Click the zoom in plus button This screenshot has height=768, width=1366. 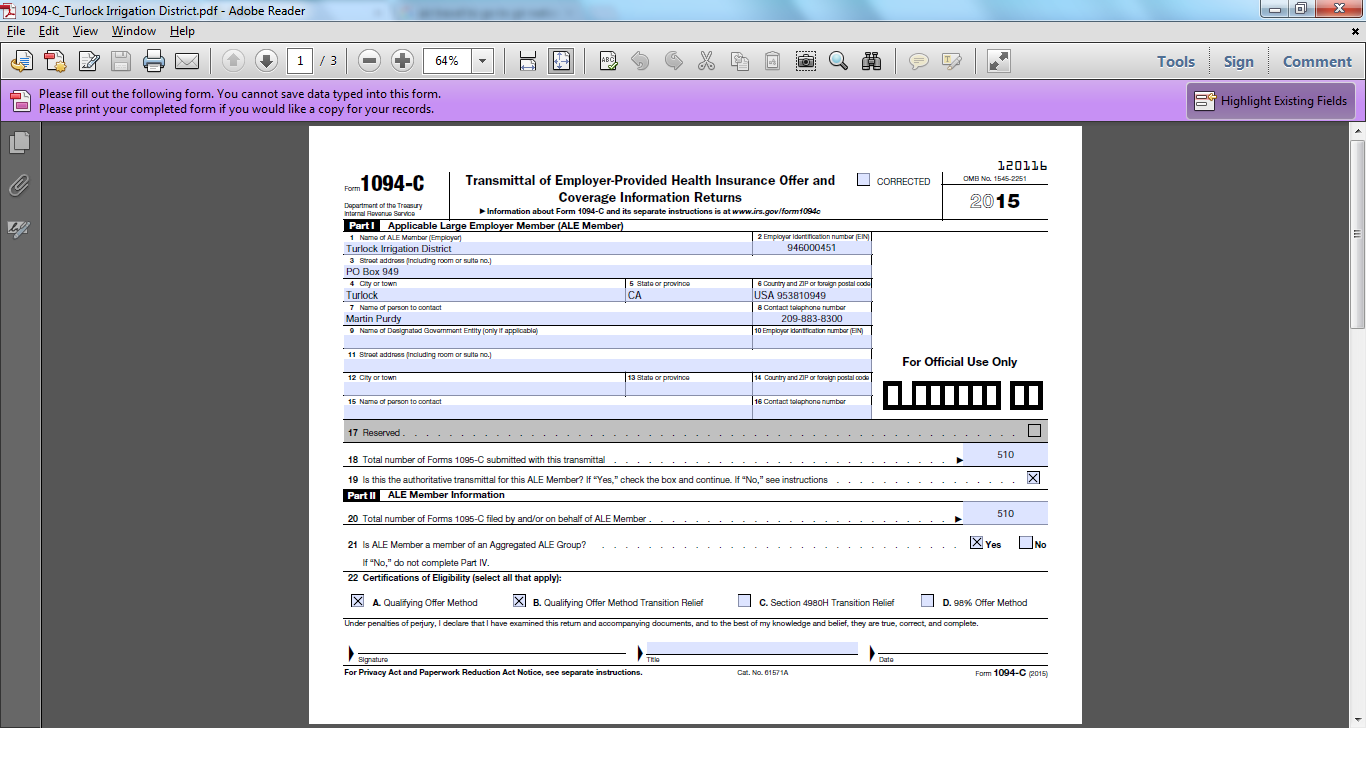(x=402, y=62)
